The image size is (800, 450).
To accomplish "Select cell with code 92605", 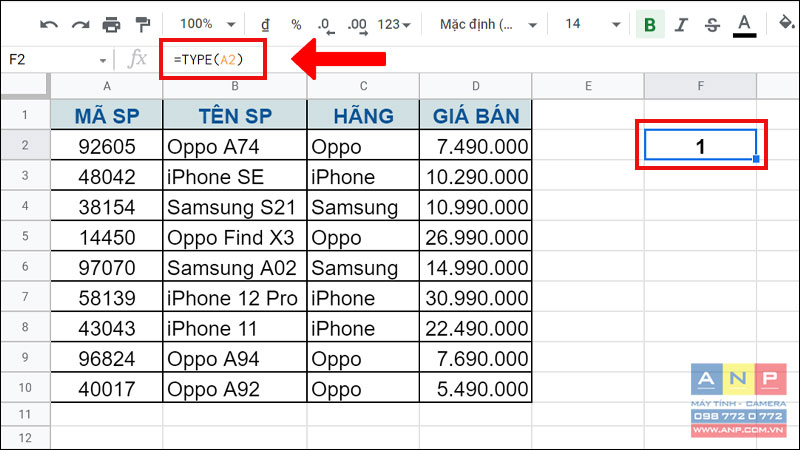I will (x=107, y=146).
